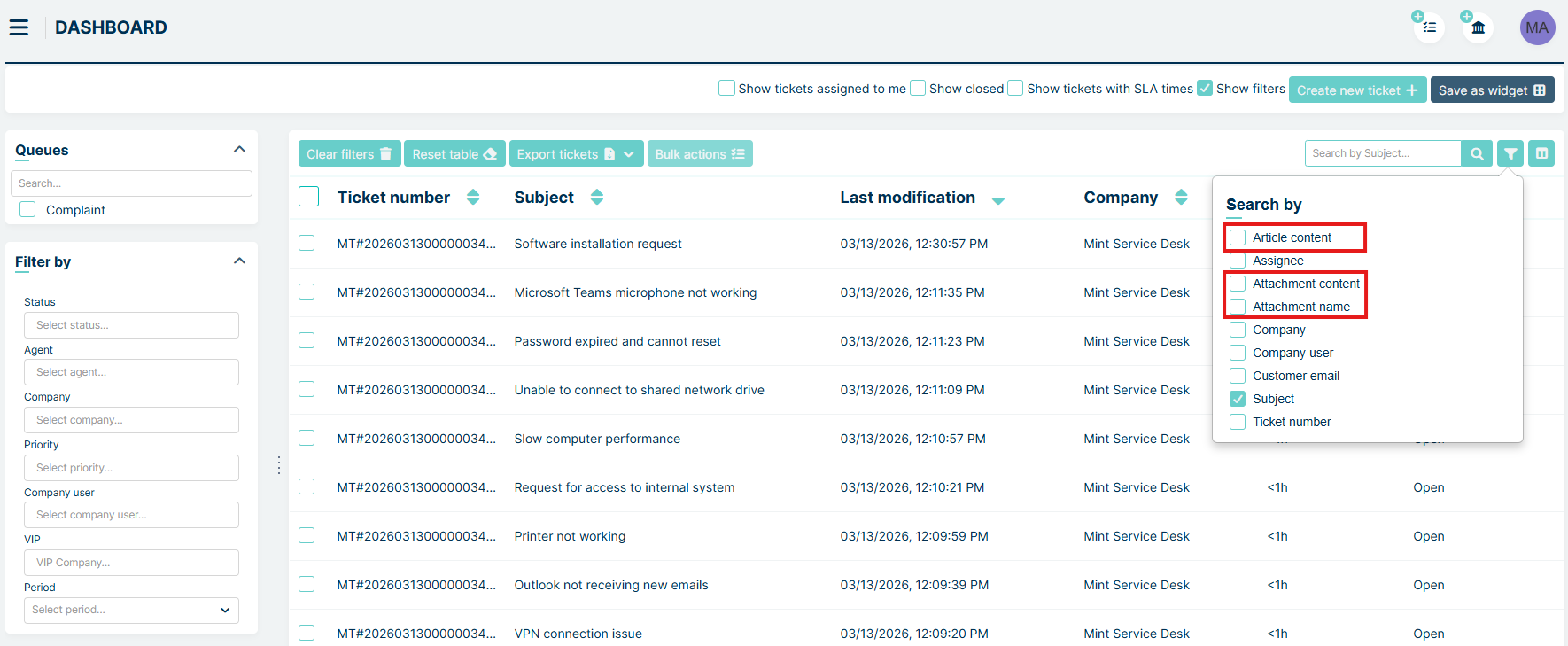Screen dimensions: 1568x646
Task: Tick the Complaint queue checkbox
Action: pyautogui.click(x=27, y=210)
